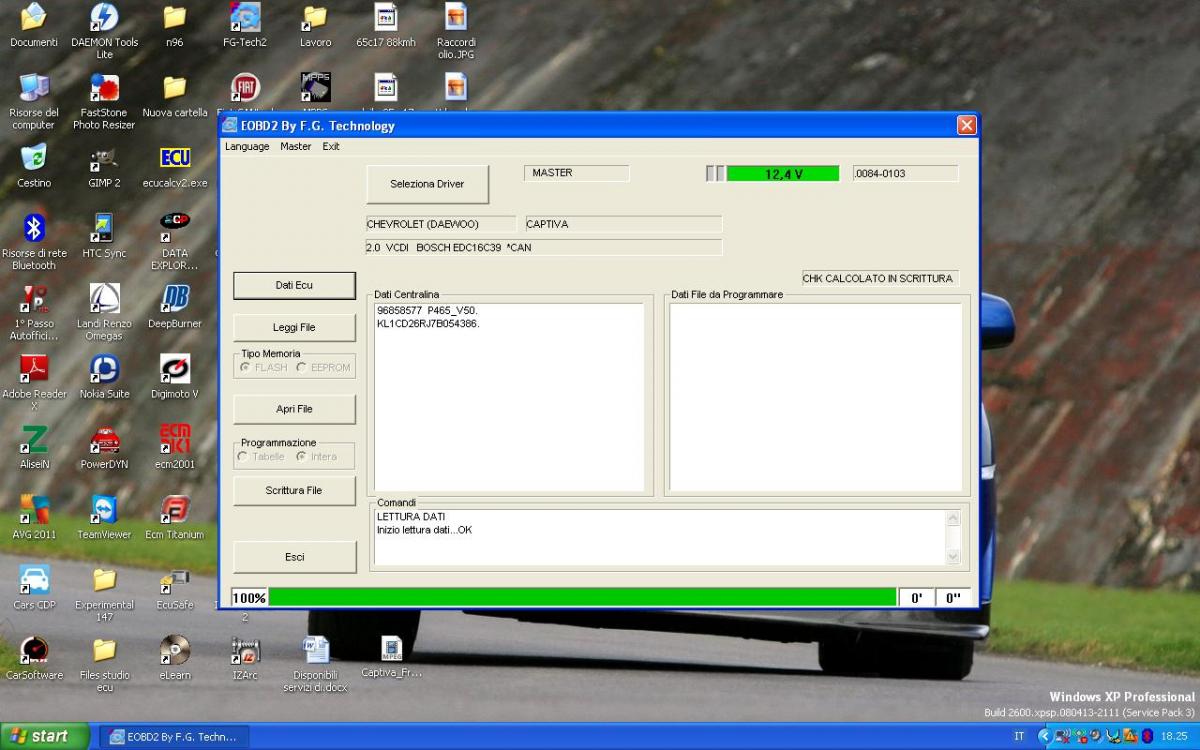Open the Exit menu
This screenshot has height=750, width=1200.
pyautogui.click(x=331, y=146)
